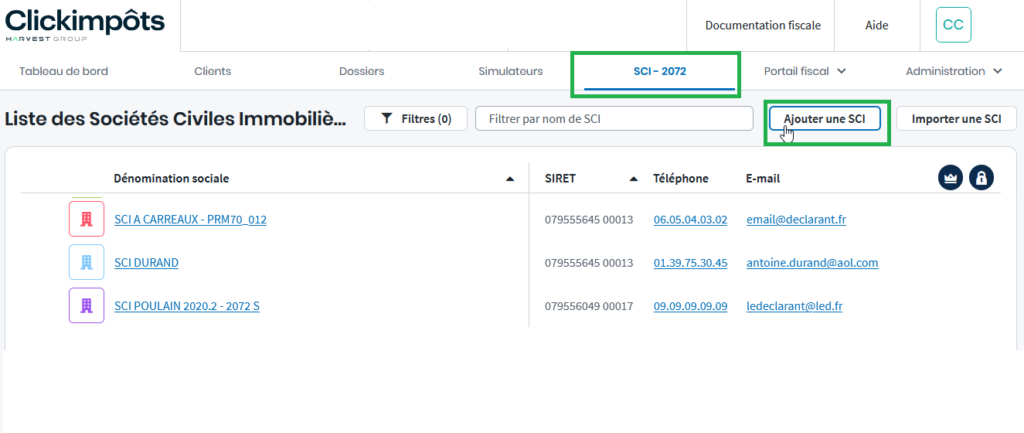Sort by Dénomination sociale arrow
1024x433 pixels.
coord(510,179)
